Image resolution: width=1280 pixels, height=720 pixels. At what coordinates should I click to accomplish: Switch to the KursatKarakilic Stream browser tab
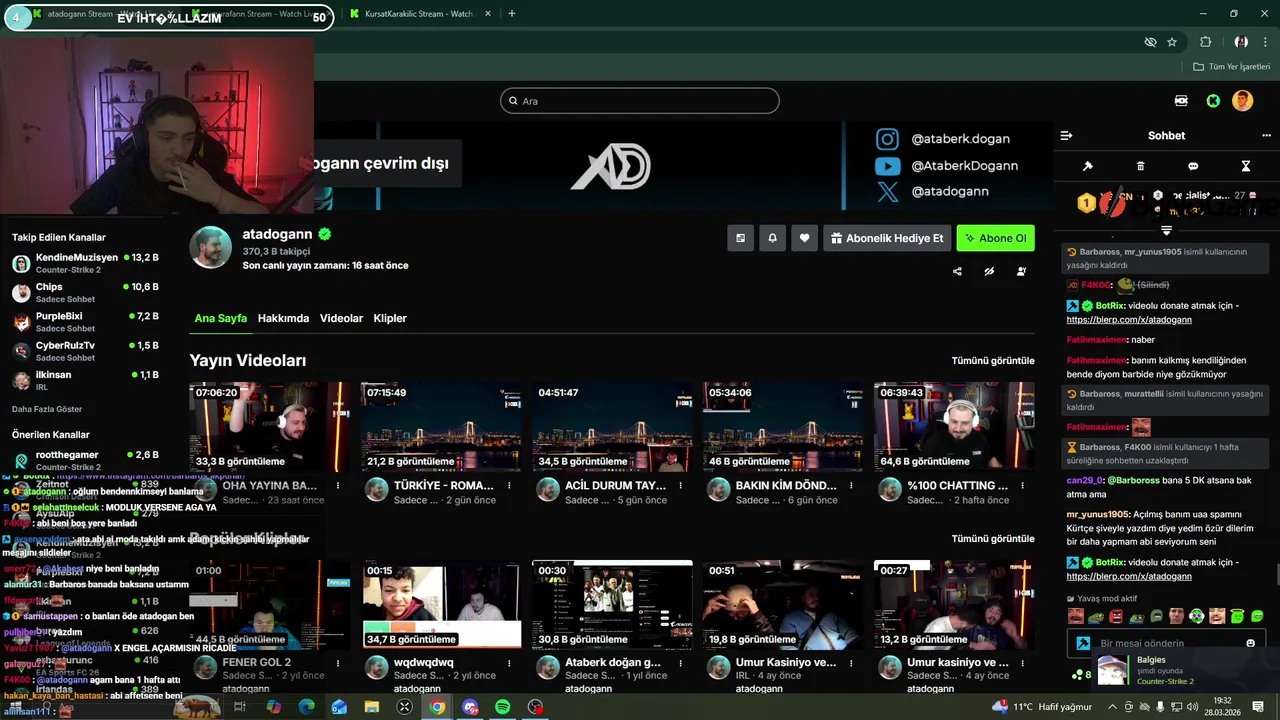point(418,14)
